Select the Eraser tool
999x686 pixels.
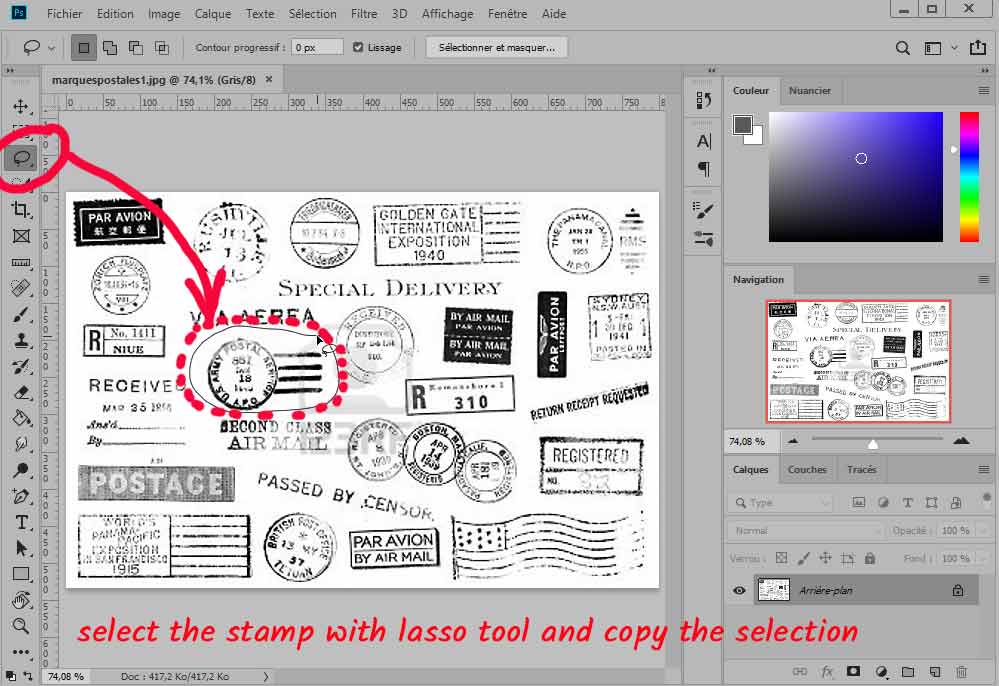coord(21,393)
